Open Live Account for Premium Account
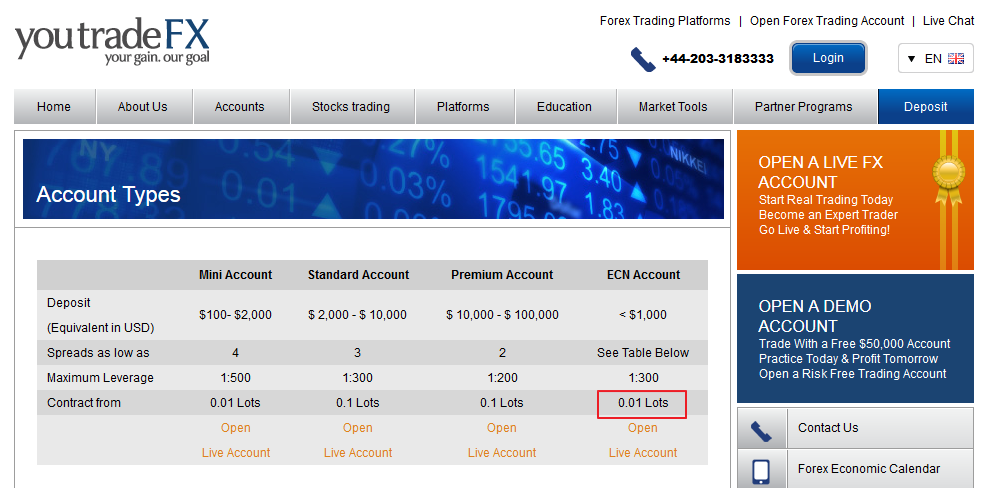 tap(502, 440)
